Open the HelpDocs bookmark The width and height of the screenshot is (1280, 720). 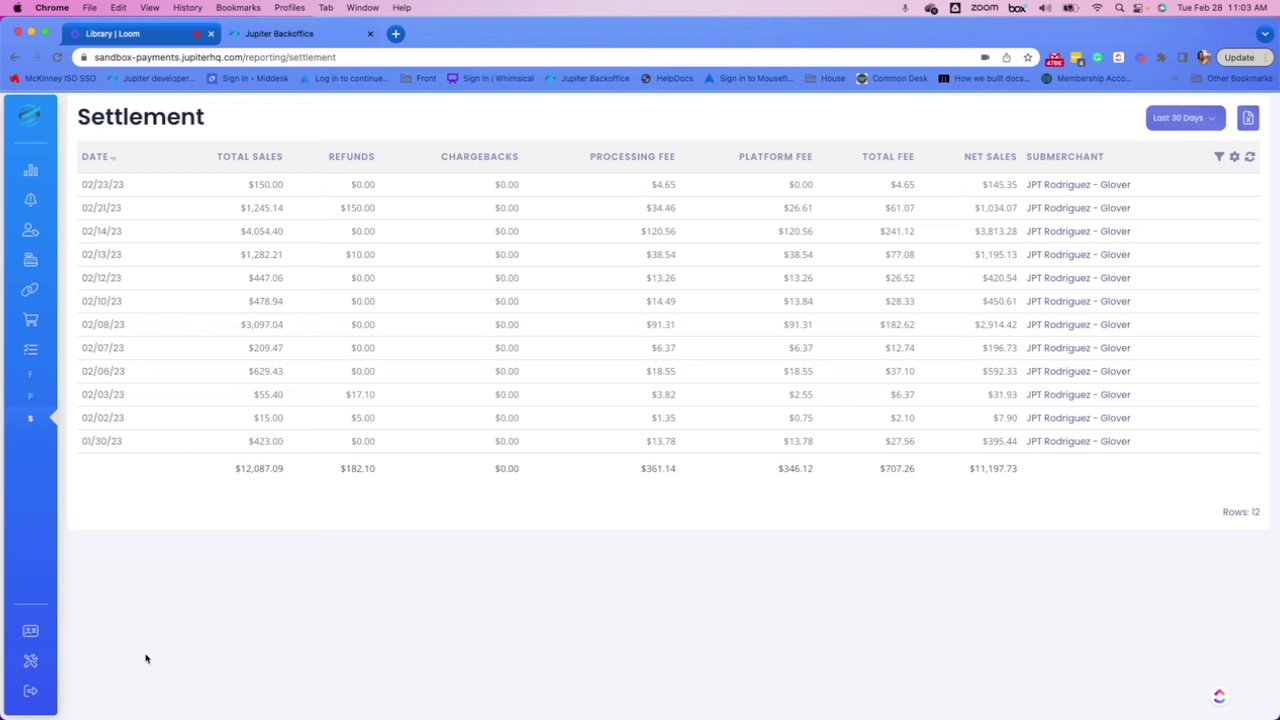[x=667, y=78]
